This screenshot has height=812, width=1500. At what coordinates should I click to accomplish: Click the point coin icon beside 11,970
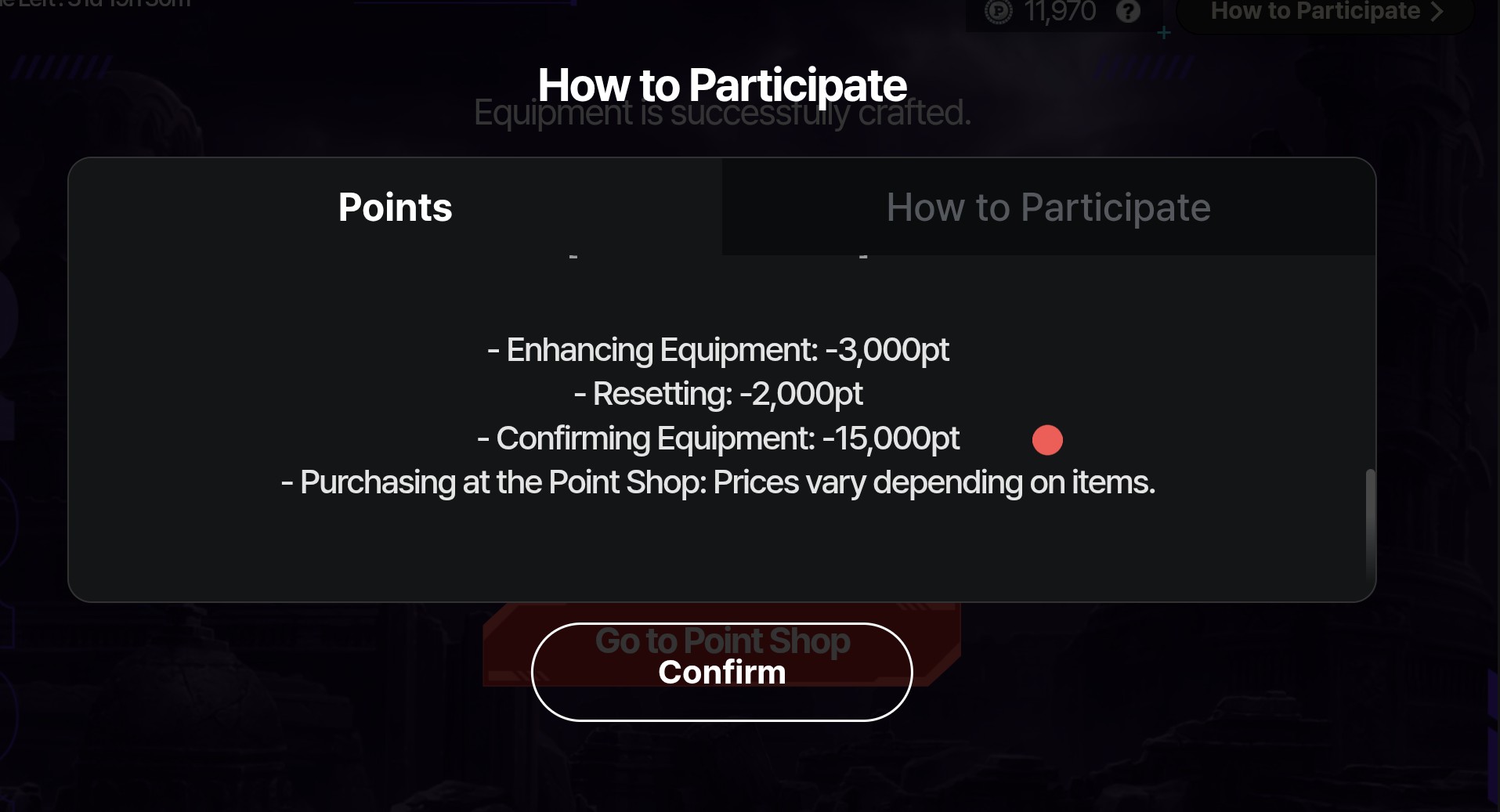coord(999,12)
